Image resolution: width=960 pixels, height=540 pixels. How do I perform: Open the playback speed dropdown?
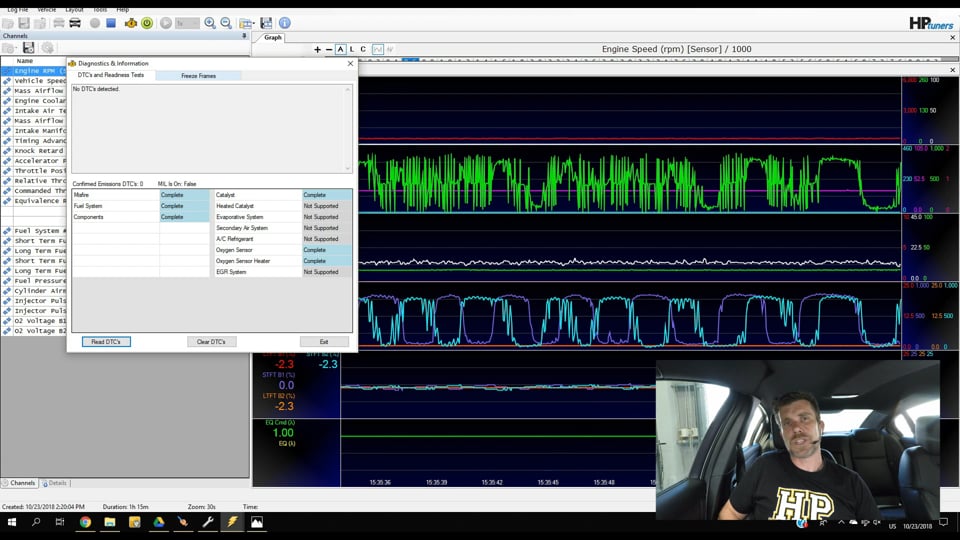(187, 23)
